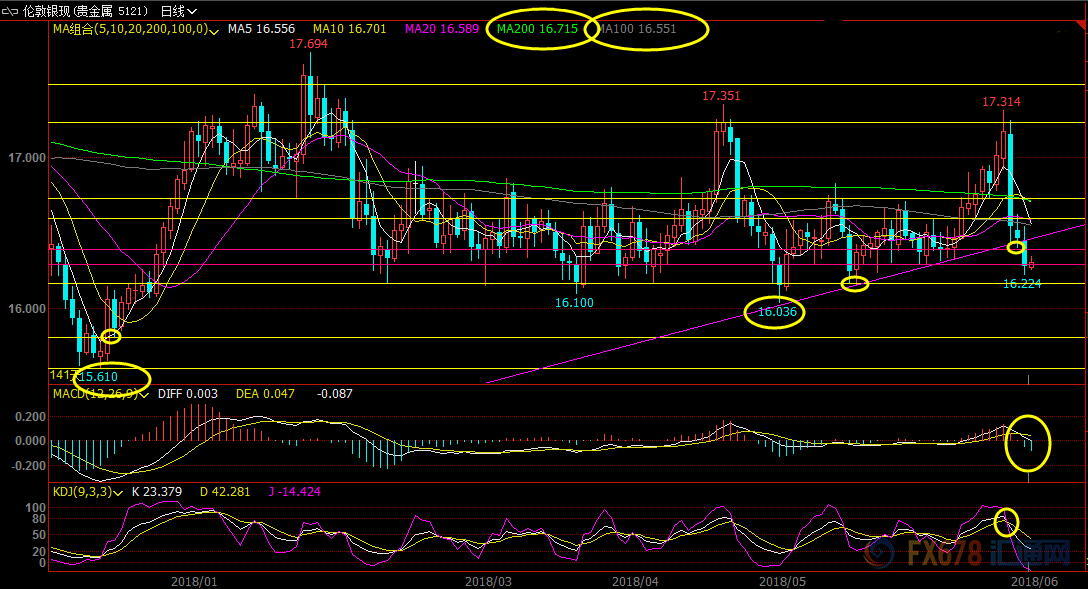This screenshot has height=589, width=1088.
Task: Click the link icon before 伦敦银现 title
Action: pos(12,11)
